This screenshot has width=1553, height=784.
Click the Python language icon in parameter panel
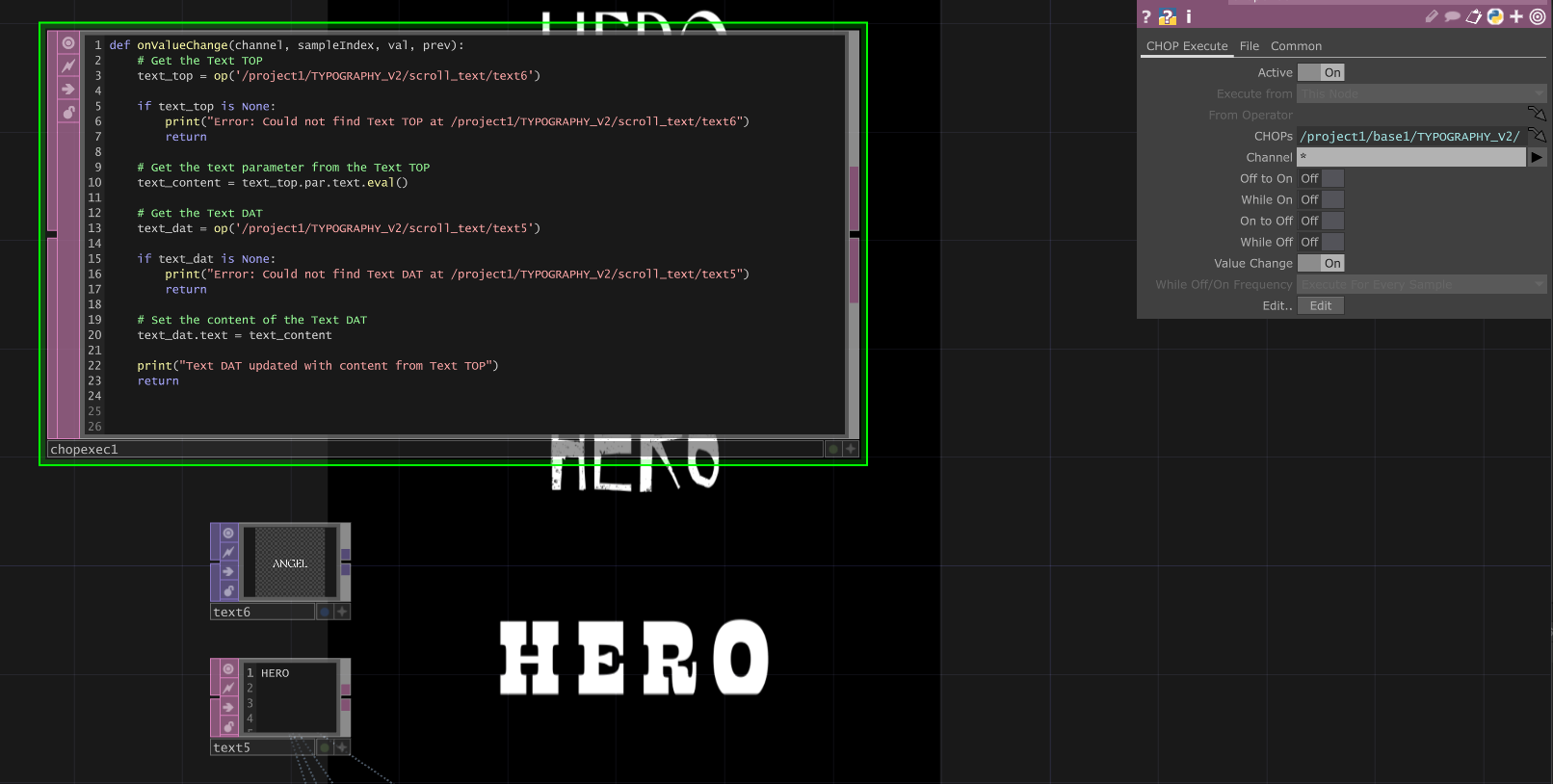[x=1494, y=16]
